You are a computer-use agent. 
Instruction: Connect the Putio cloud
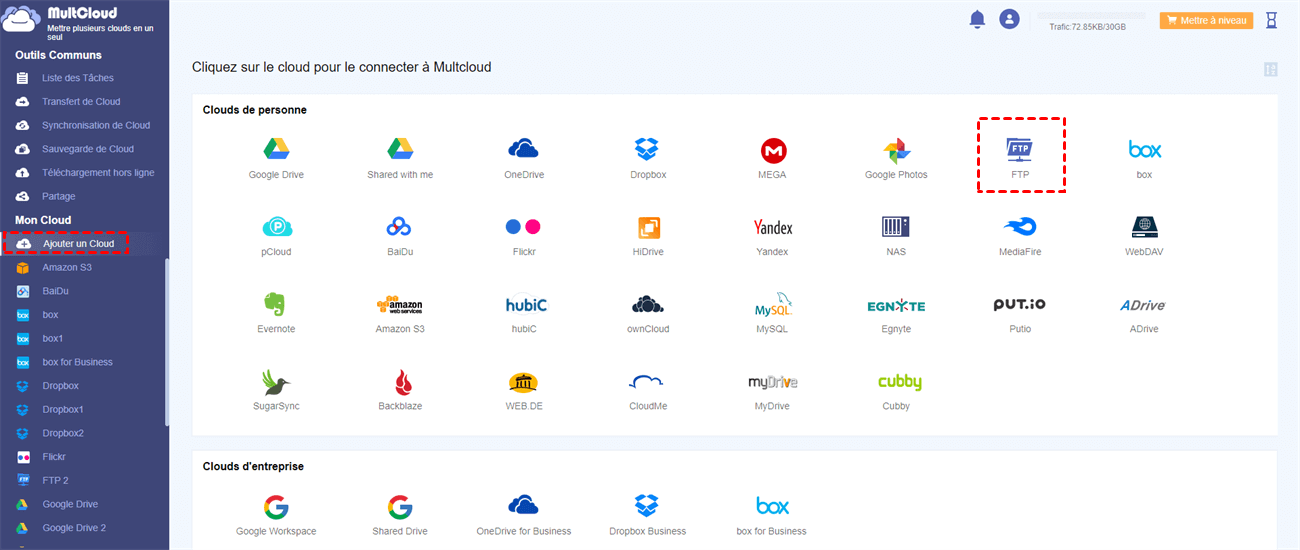[x=1020, y=313]
